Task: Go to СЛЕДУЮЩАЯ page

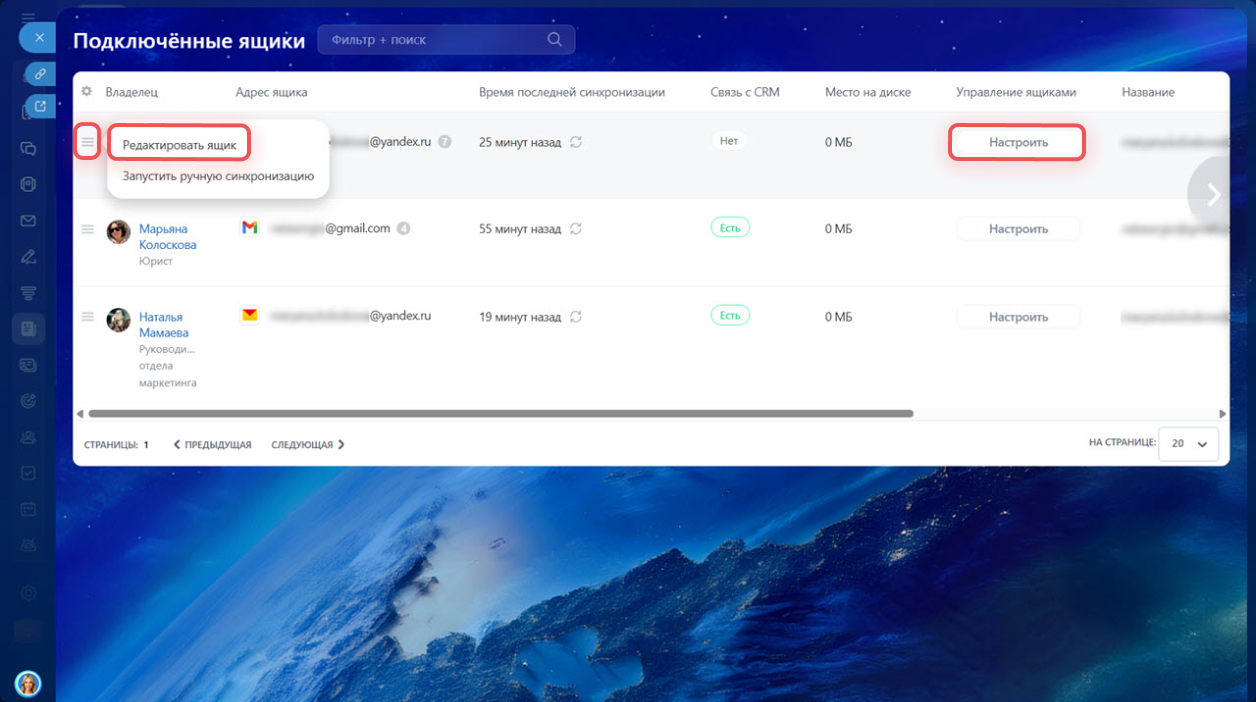Action: click(x=307, y=445)
